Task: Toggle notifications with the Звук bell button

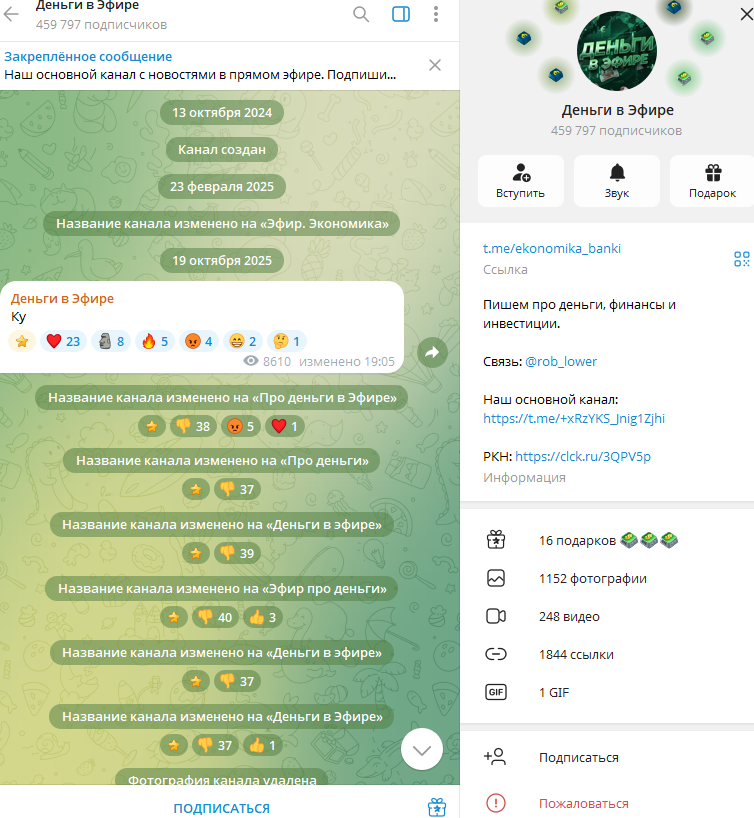Action: [x=617, y=181]
